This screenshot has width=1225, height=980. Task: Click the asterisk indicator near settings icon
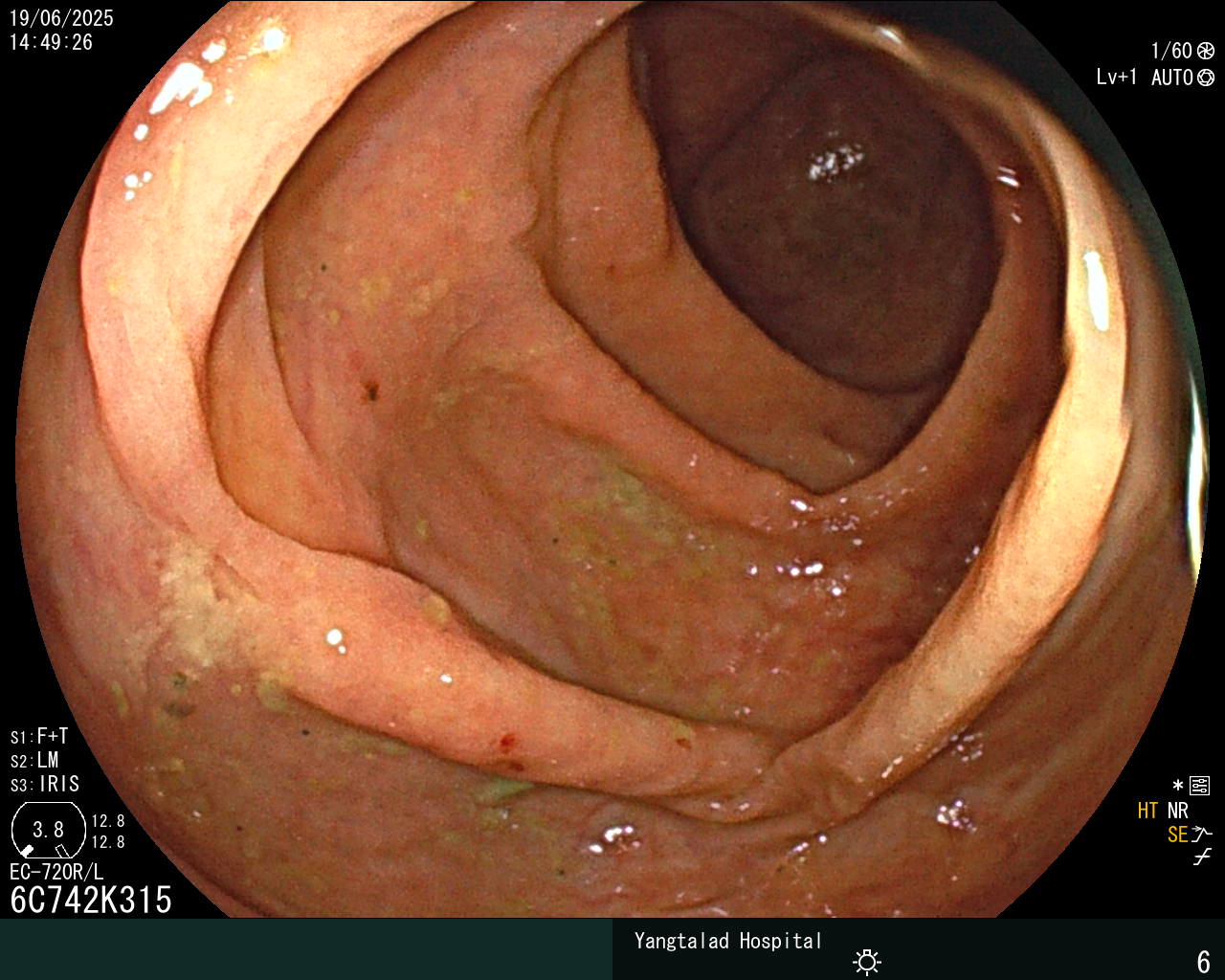[x=1177, y=787]
